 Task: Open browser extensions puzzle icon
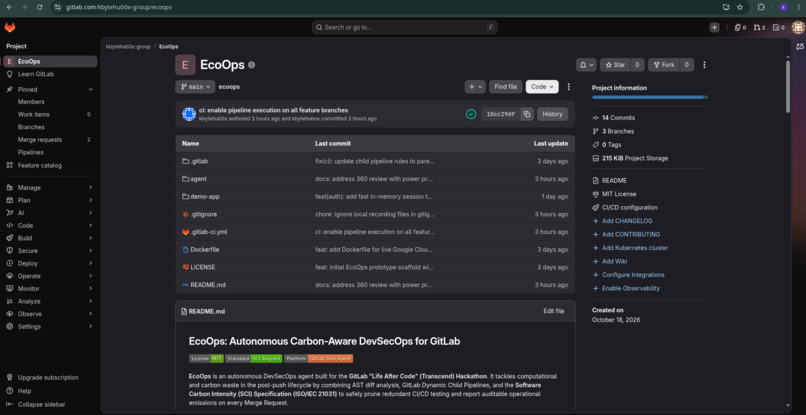coord(762,7)
